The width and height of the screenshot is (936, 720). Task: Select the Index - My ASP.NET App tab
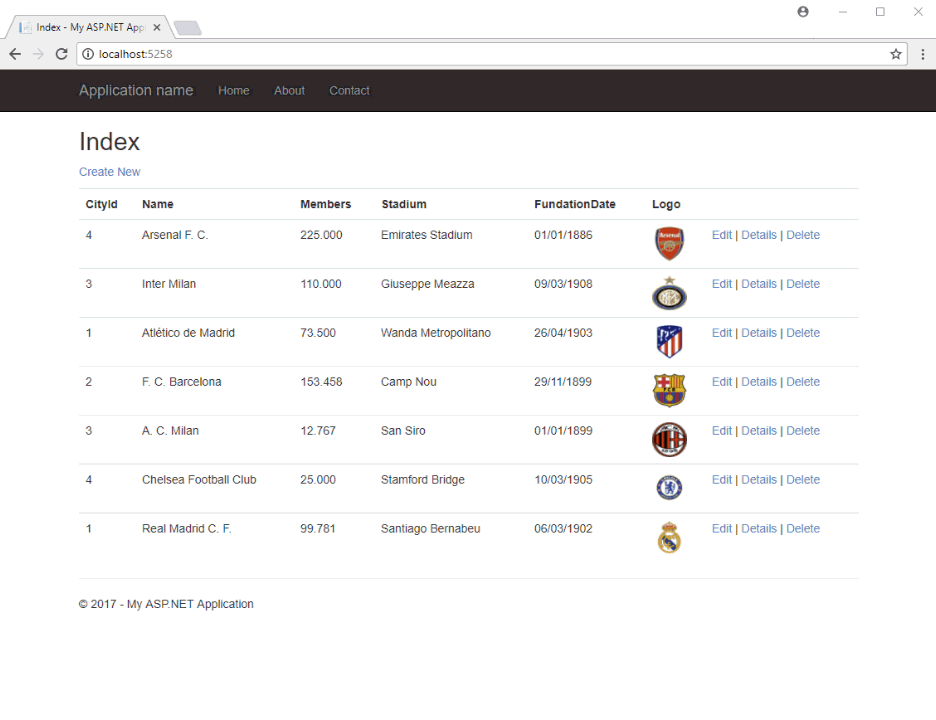click(90, 27)
